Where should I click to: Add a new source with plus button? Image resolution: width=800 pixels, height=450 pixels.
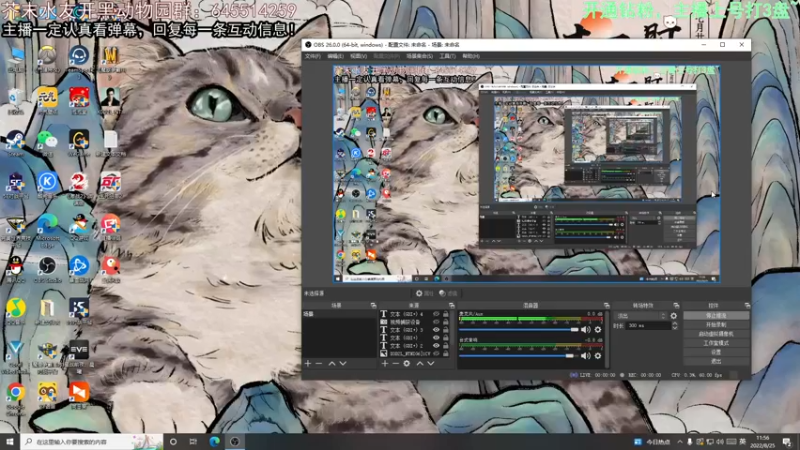[x=385, y=363]
